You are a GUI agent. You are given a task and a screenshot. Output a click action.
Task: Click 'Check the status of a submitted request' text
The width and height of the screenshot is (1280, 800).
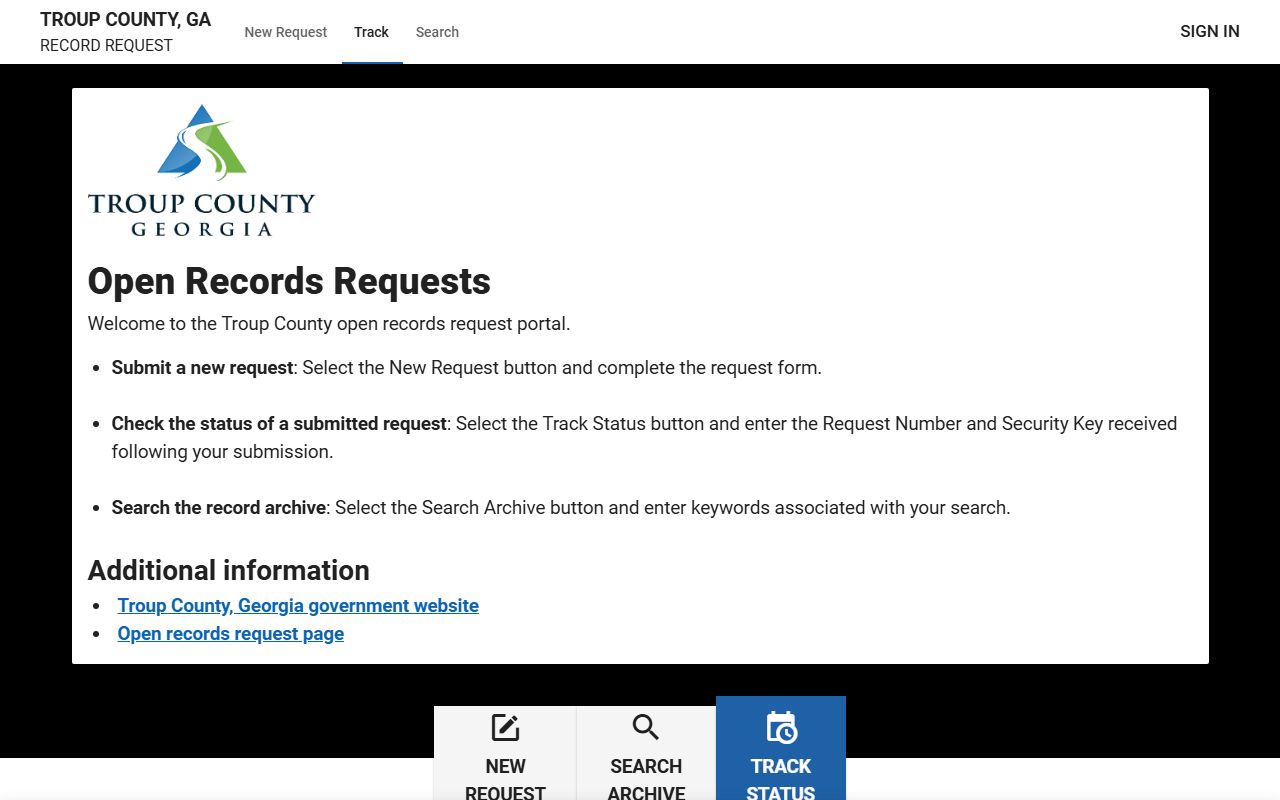point(279,423)
